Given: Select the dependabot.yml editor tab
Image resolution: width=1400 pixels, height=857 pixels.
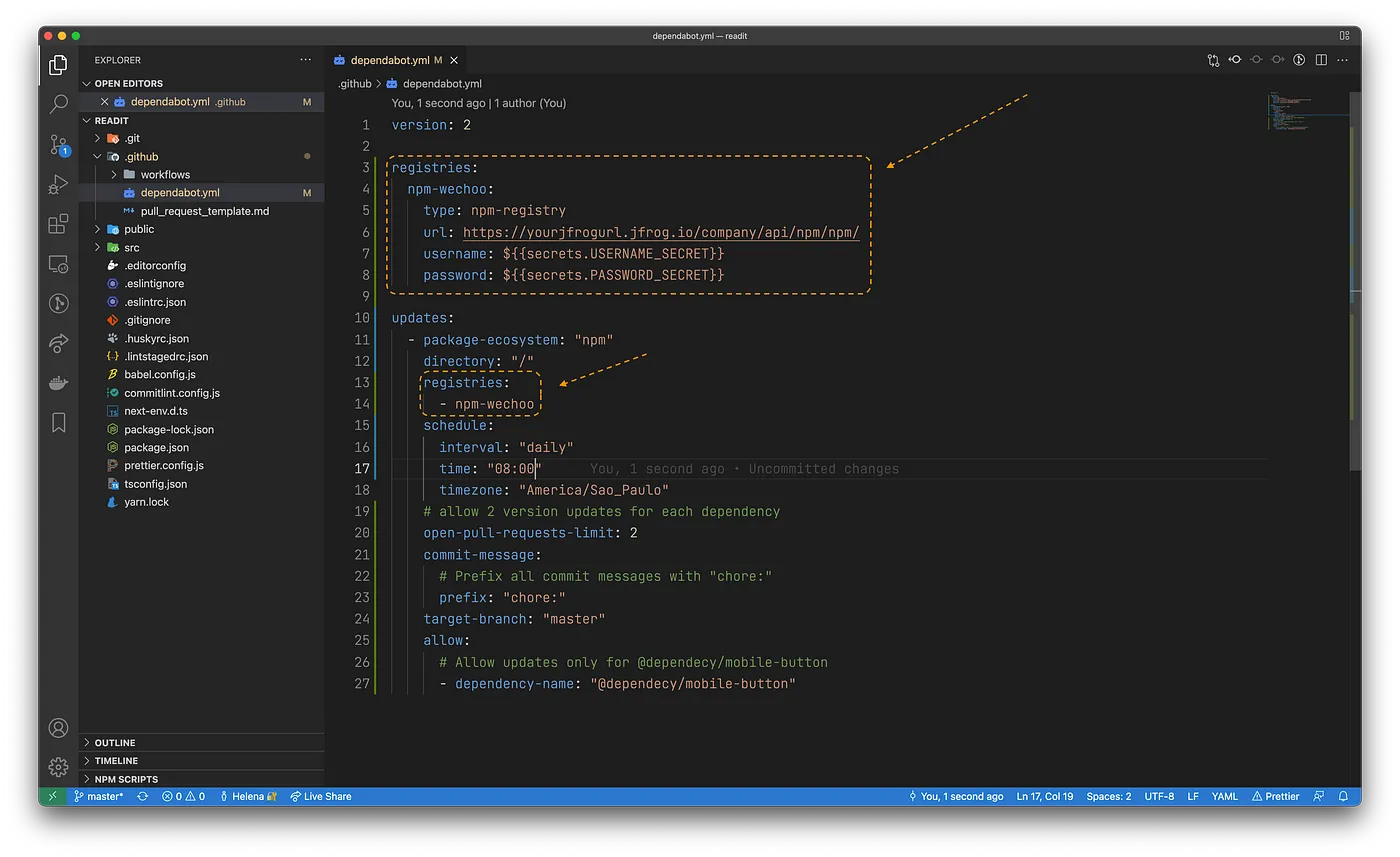Looking at the screenshot, I should point(395,60).
